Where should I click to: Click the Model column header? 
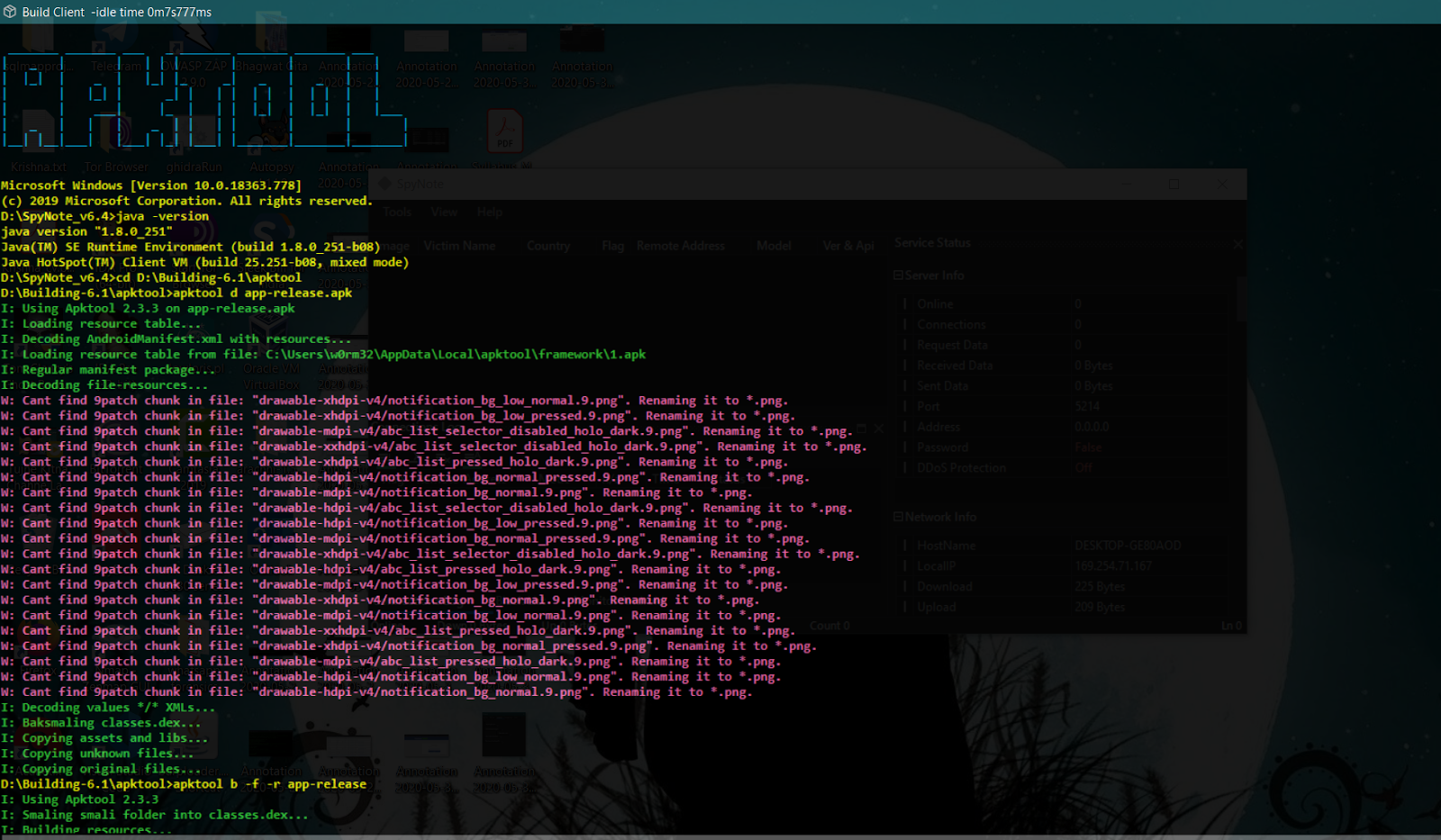[x=774, y=246]
